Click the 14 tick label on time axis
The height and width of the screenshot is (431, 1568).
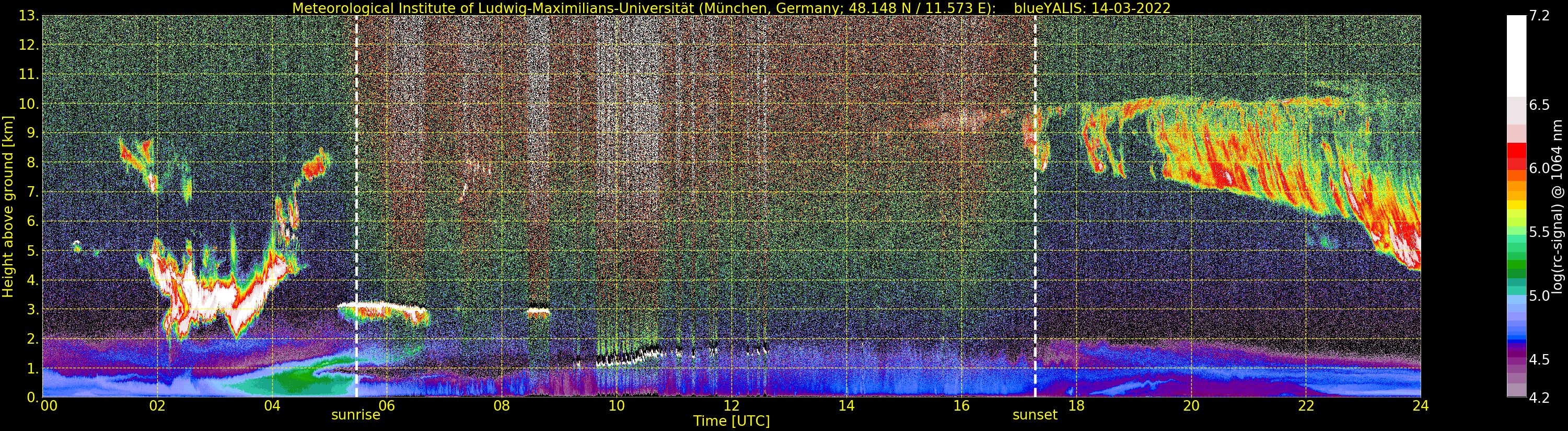click(x=846, y=405)
